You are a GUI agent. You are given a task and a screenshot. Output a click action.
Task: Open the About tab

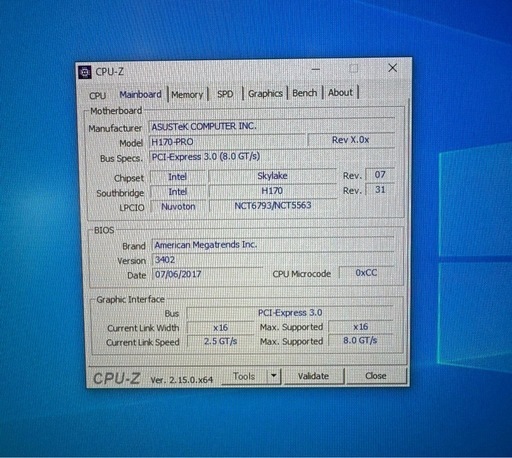(x=340, y=92)
